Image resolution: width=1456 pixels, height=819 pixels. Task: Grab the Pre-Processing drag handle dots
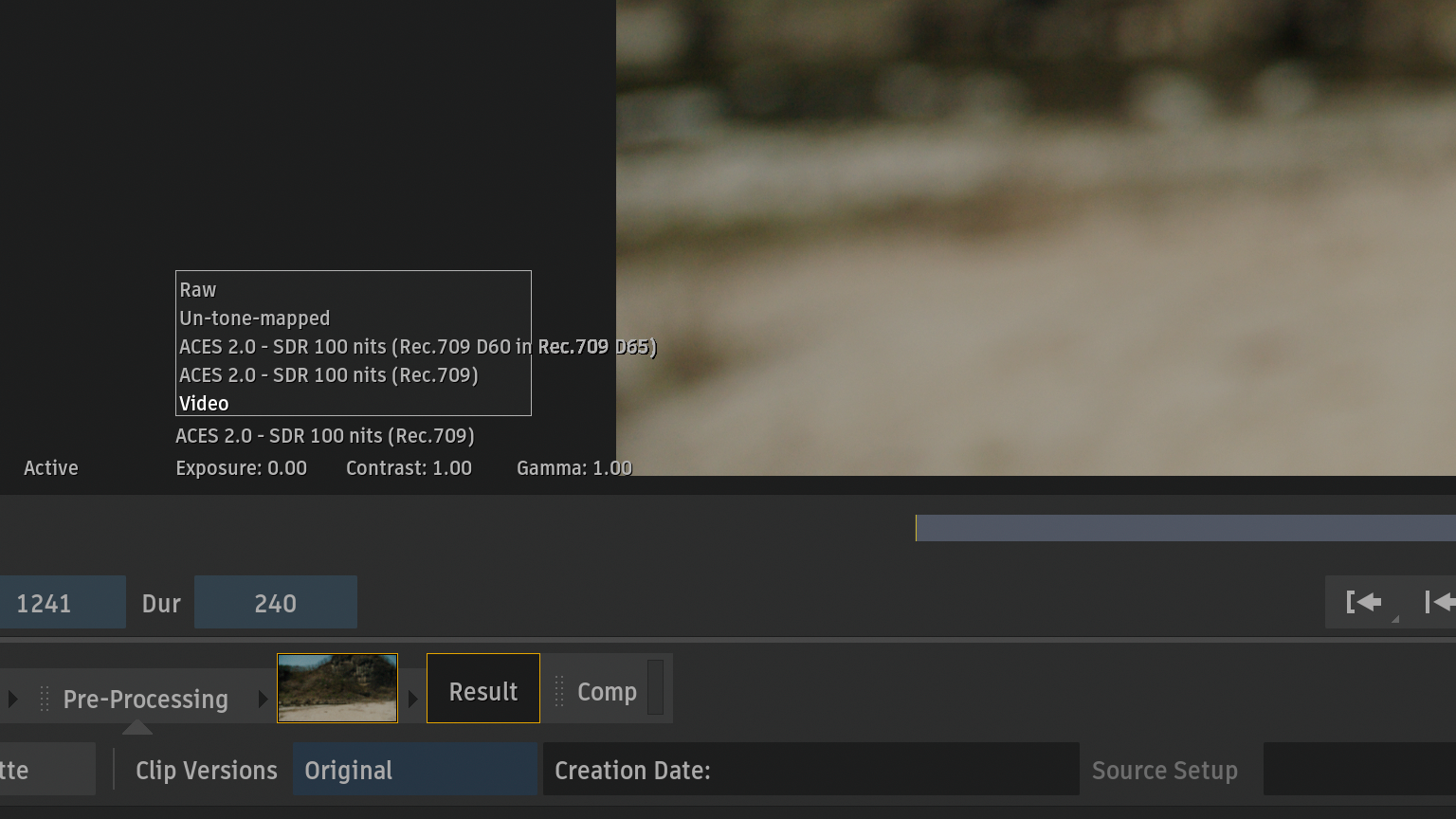pyautogui.click(x=45, y=699)
